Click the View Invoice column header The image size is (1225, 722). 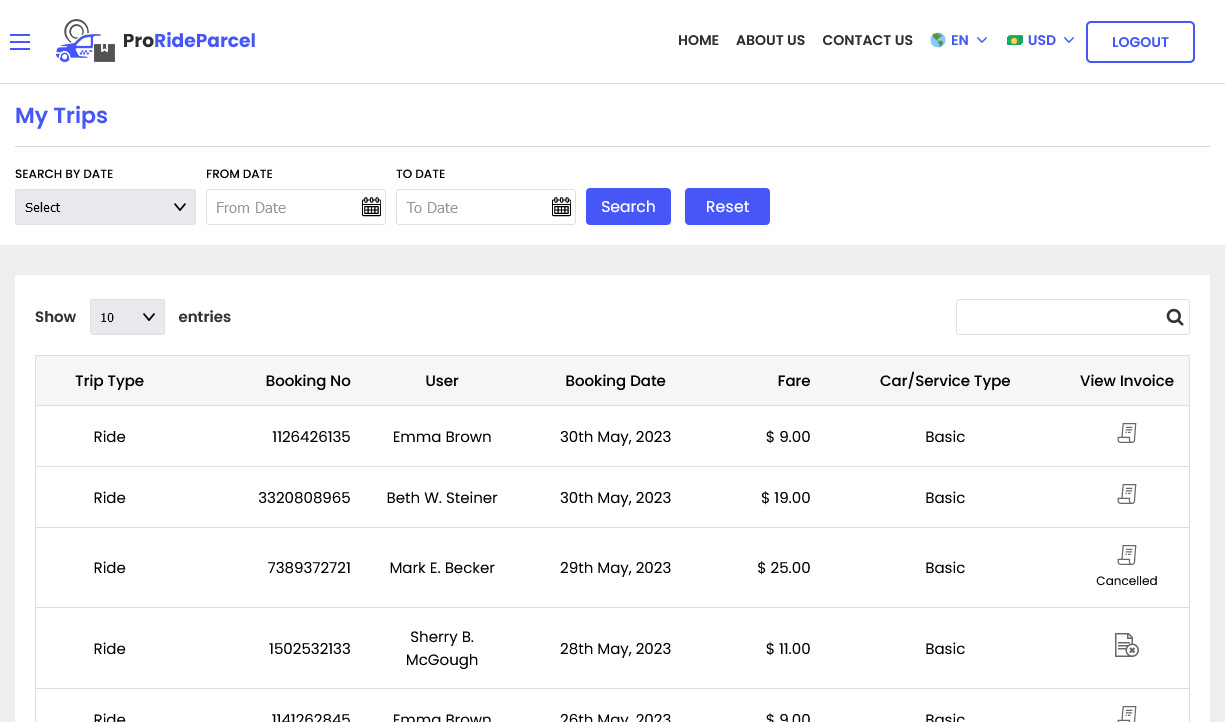point(1127,381)
